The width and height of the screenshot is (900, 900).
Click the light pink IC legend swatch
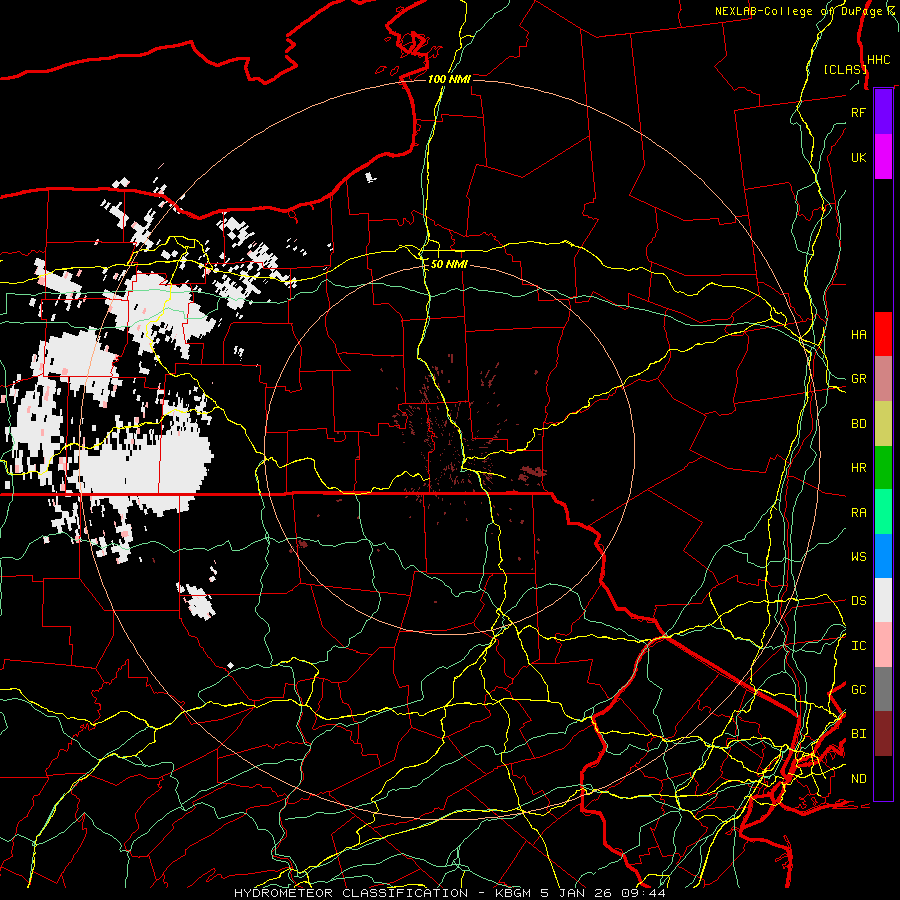tap(883, 645)
